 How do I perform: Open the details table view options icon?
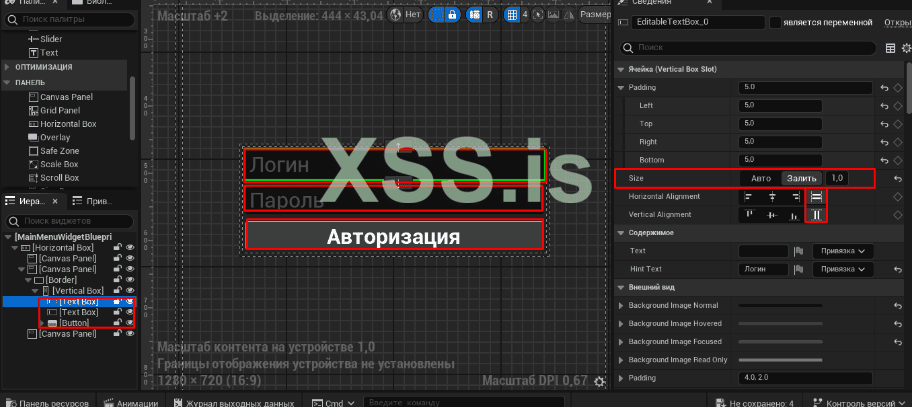[x=890, y=48]
